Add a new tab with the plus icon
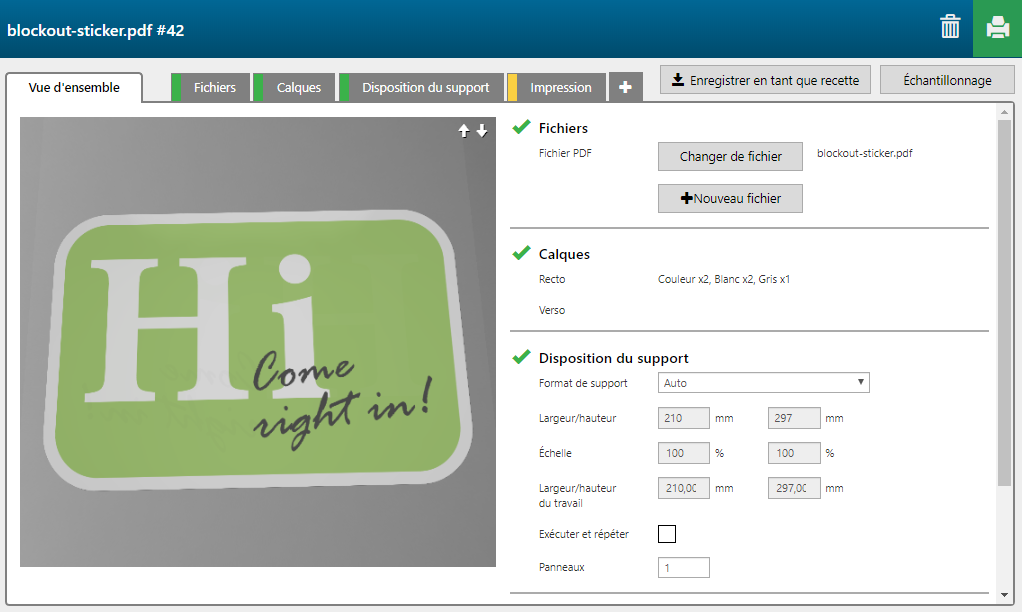1022x612 pixels. [625, 87]
